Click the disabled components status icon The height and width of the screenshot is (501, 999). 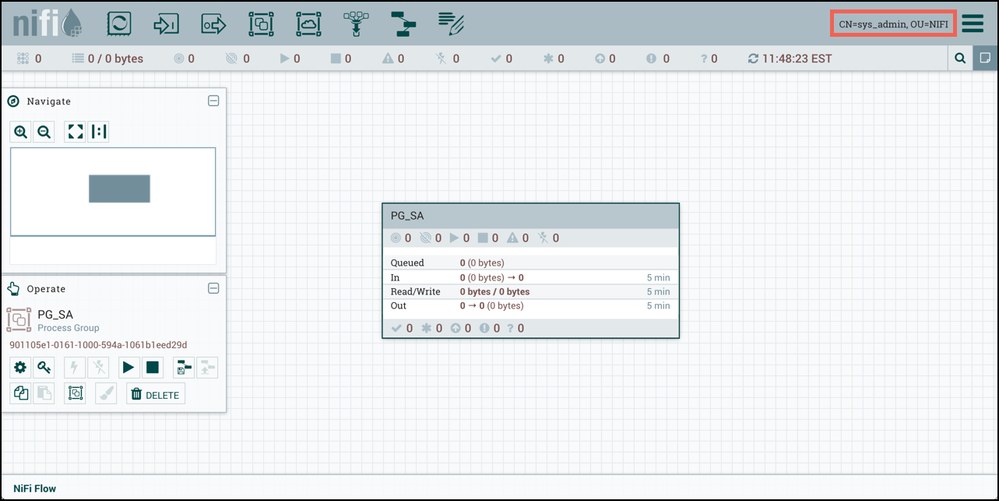pyautogui.click(x=441, y=59)
